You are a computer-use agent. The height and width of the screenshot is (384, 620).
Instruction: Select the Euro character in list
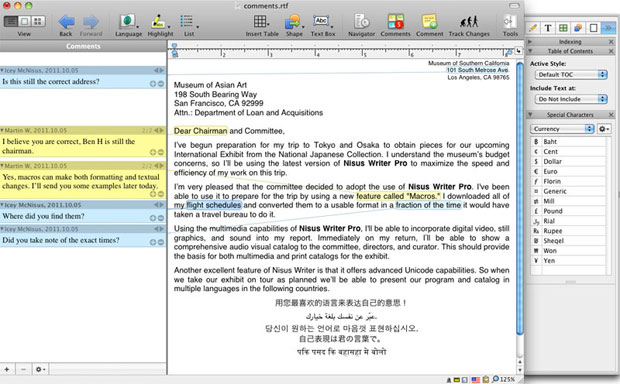[568, 171]
